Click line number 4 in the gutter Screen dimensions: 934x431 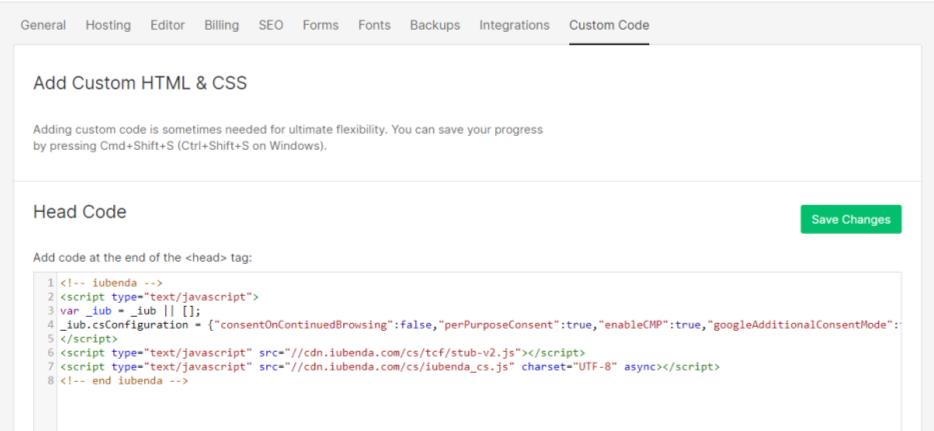[x=51, y=324]
